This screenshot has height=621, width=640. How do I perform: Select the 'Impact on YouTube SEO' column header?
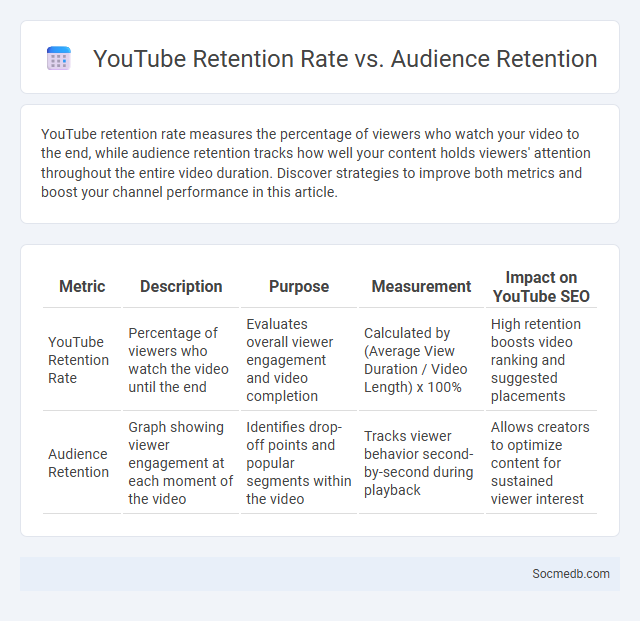541,287
